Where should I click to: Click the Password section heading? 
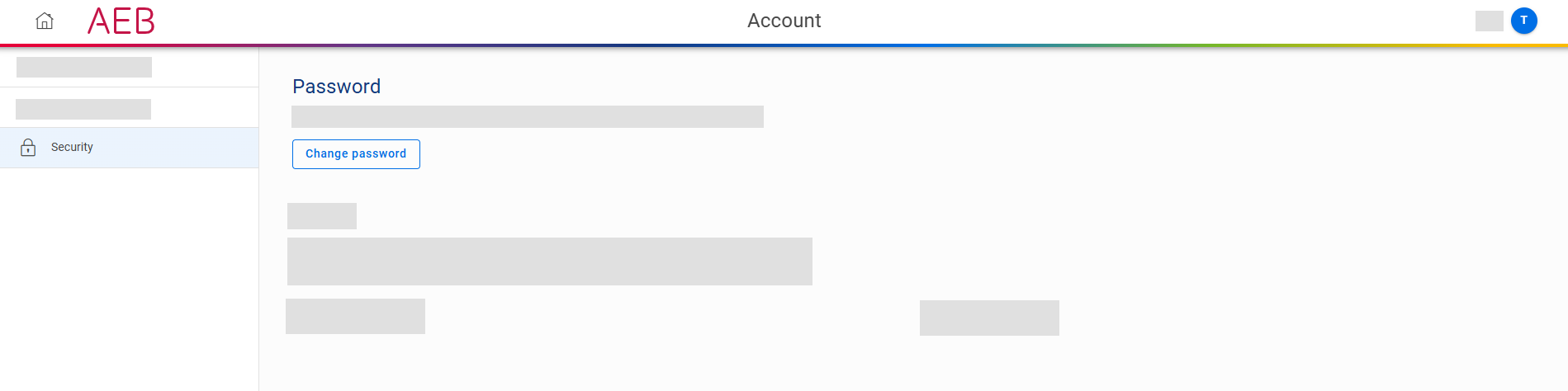coord(336,87)
